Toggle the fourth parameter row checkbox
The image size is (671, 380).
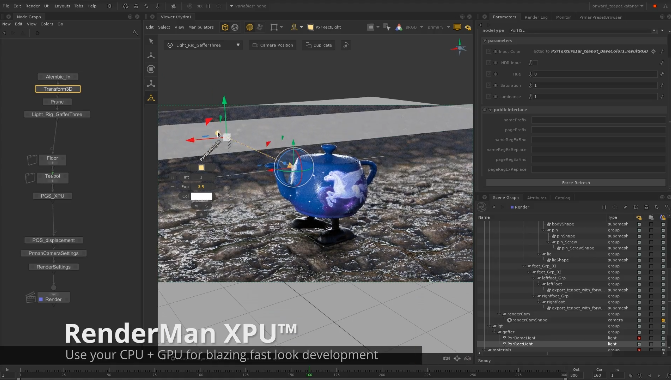[x=488, y=85]
